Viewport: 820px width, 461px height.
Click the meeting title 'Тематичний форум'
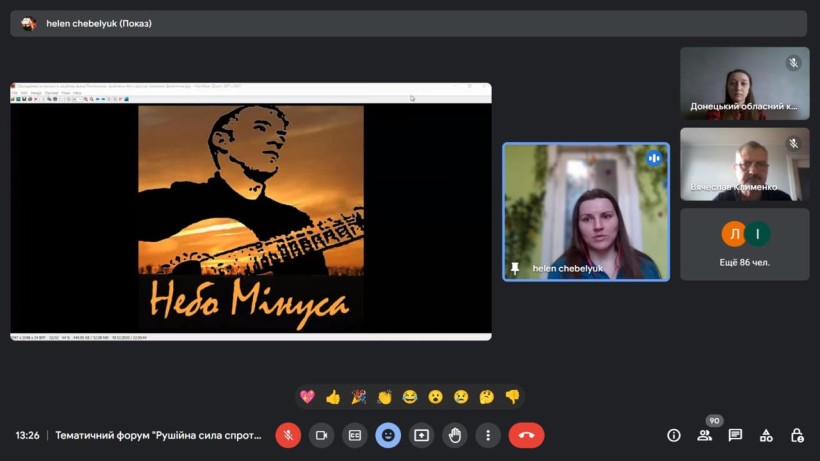pos(158,435)
